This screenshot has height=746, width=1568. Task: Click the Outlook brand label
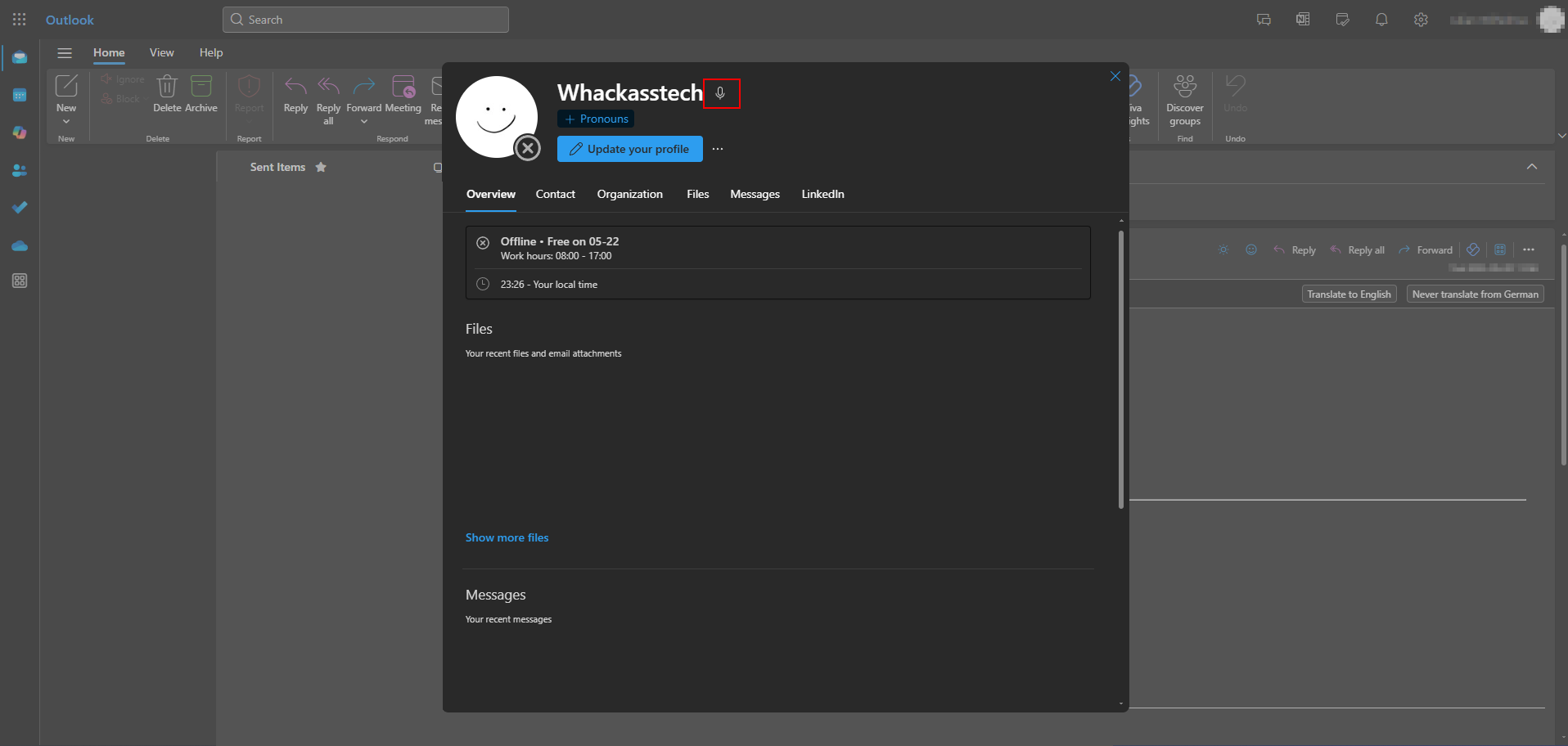[70, 20]
